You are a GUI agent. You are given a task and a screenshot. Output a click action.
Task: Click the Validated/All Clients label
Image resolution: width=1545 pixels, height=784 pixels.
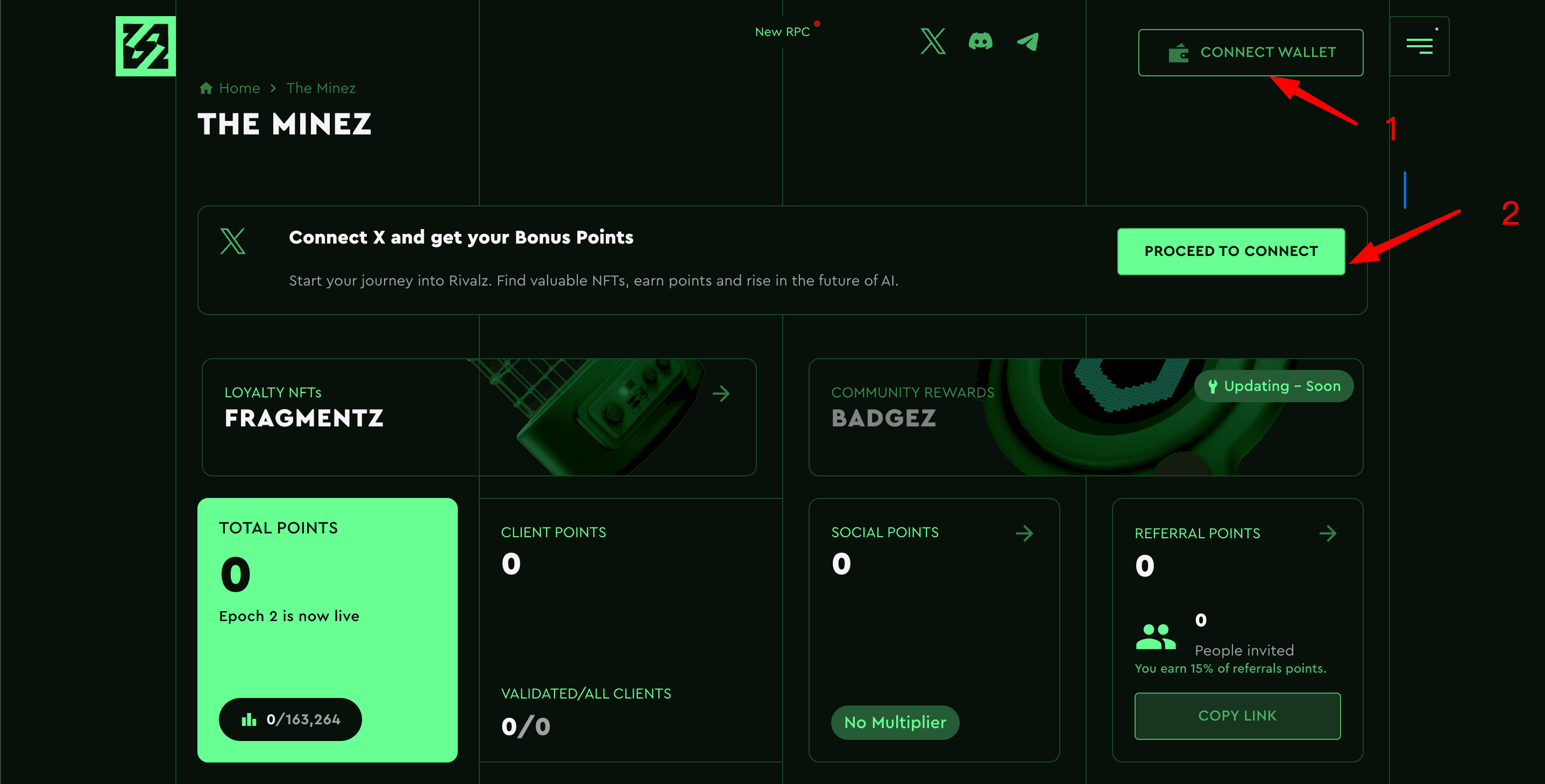[x=586, y=694]
